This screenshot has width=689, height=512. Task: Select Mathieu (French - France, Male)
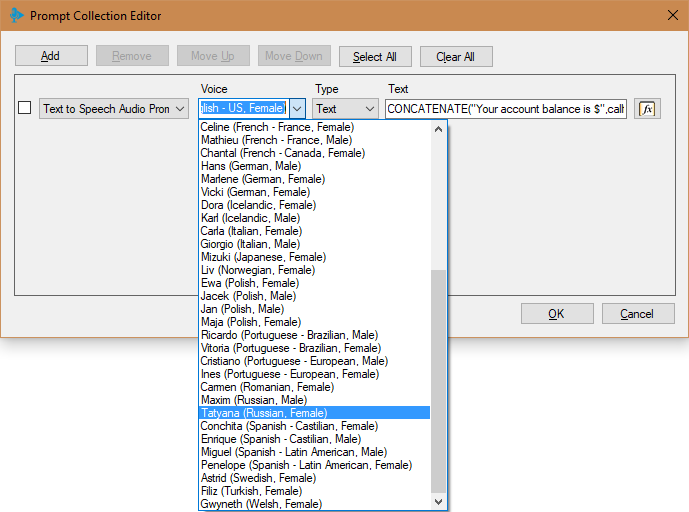click(315, 140)
